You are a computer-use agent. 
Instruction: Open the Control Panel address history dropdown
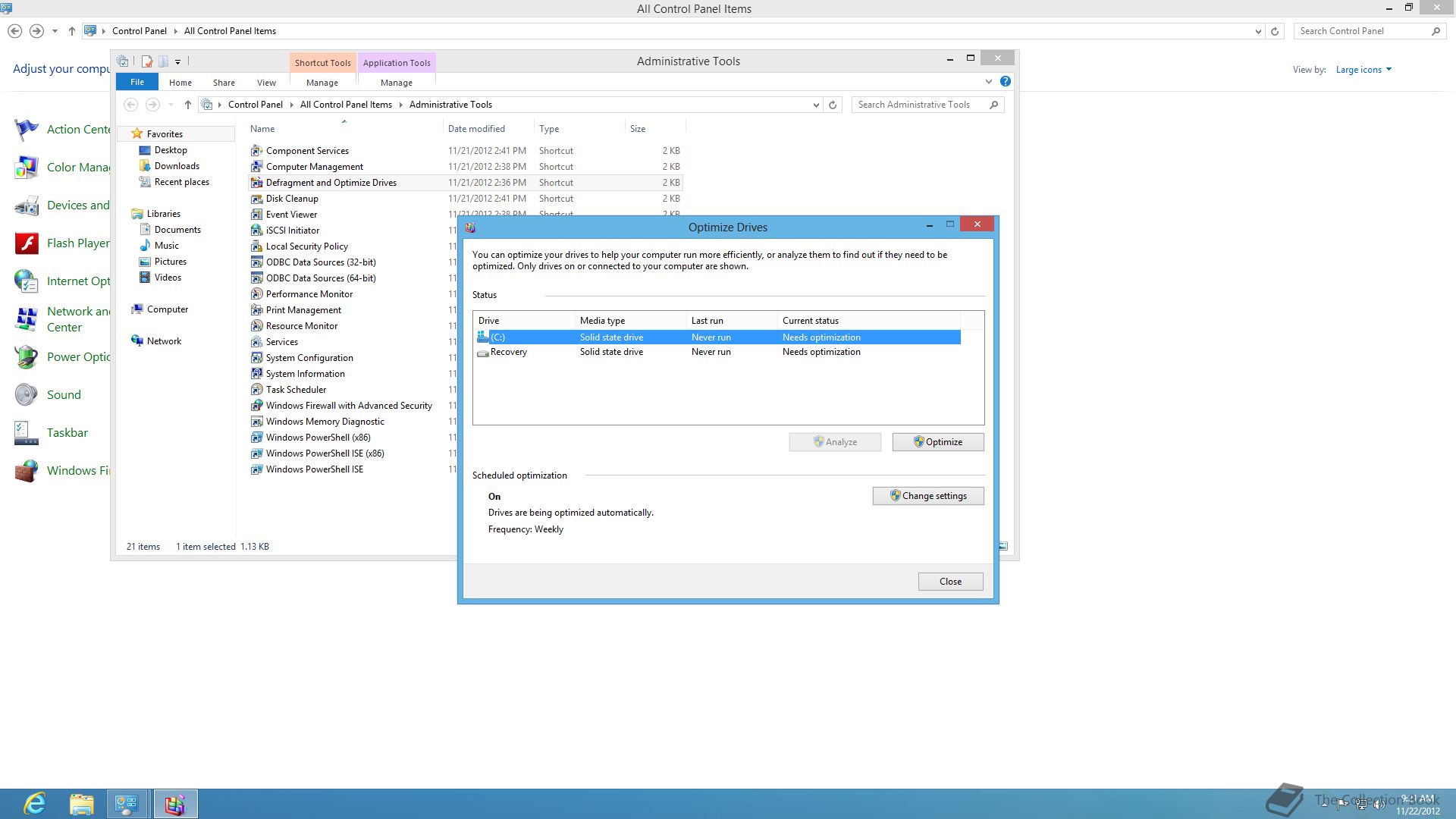(x=1258, y=31)
